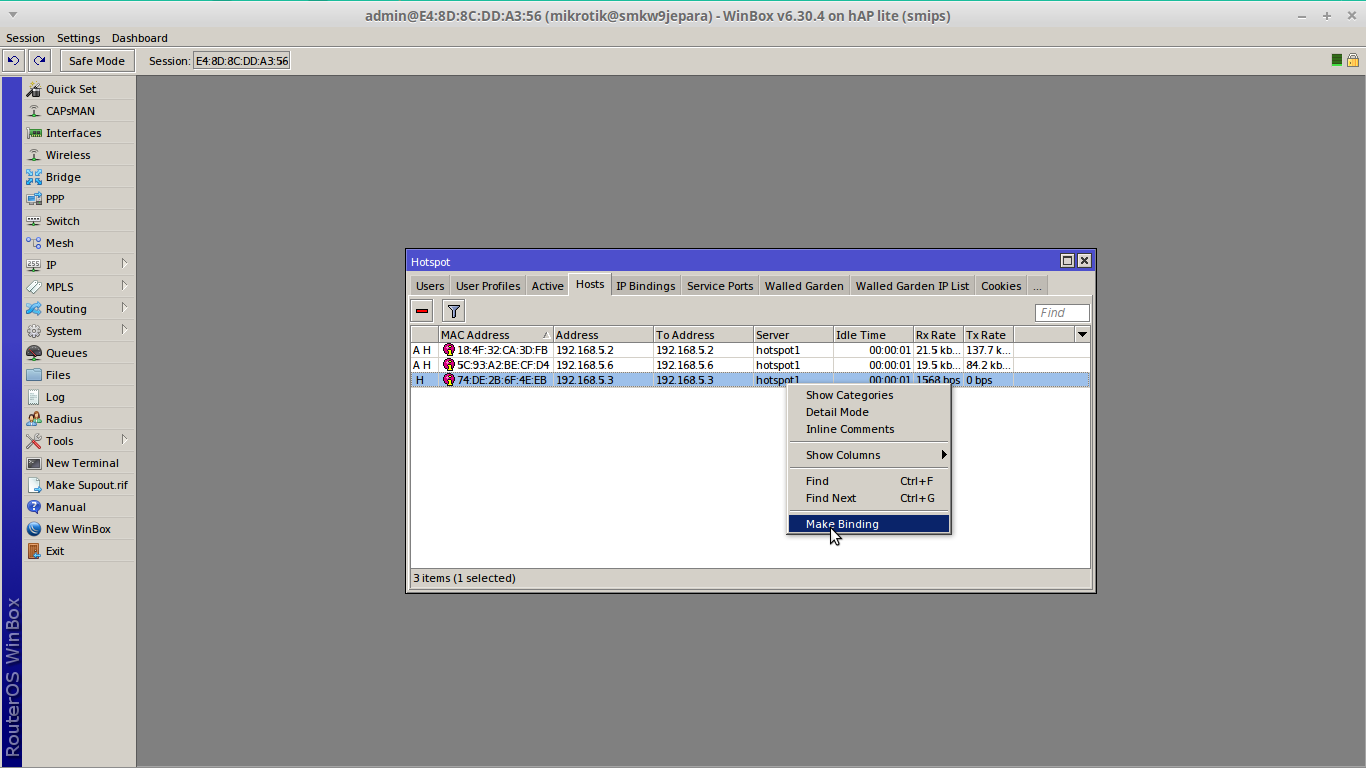Select Detail Mode in context menu
Image resolution: width=1366 pixels, height=768 pixels.
[x=868, y=412]
